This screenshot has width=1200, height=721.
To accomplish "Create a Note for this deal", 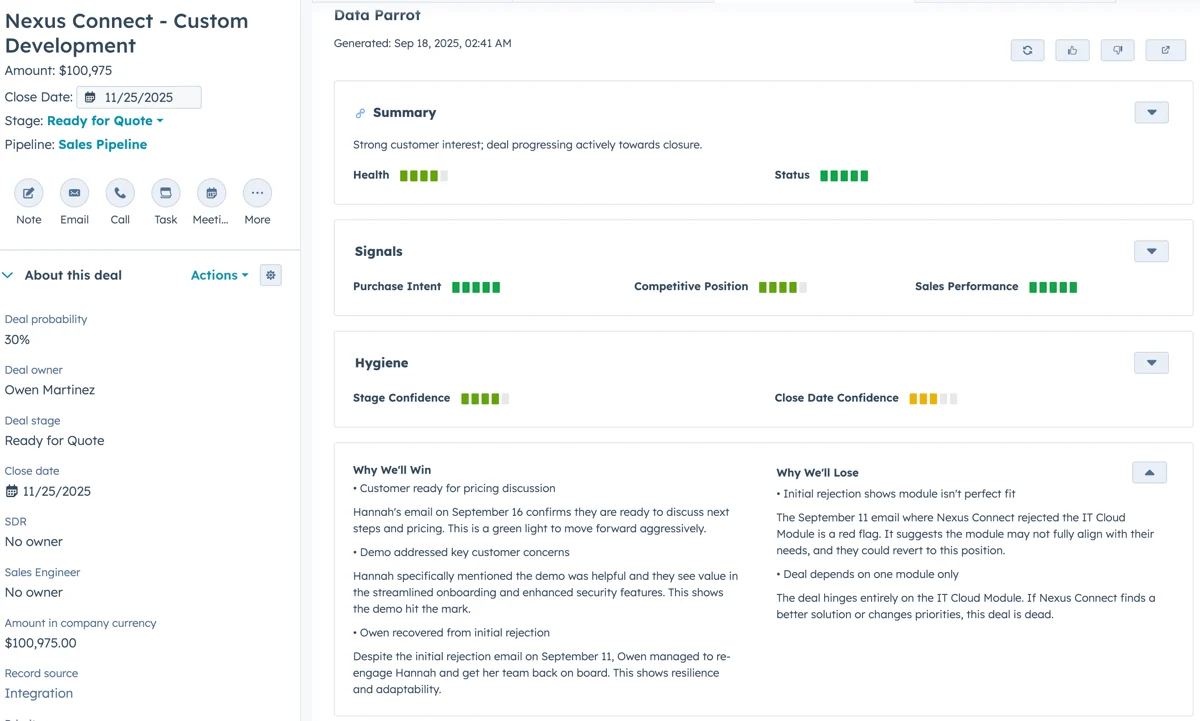I will pos(28,193).
